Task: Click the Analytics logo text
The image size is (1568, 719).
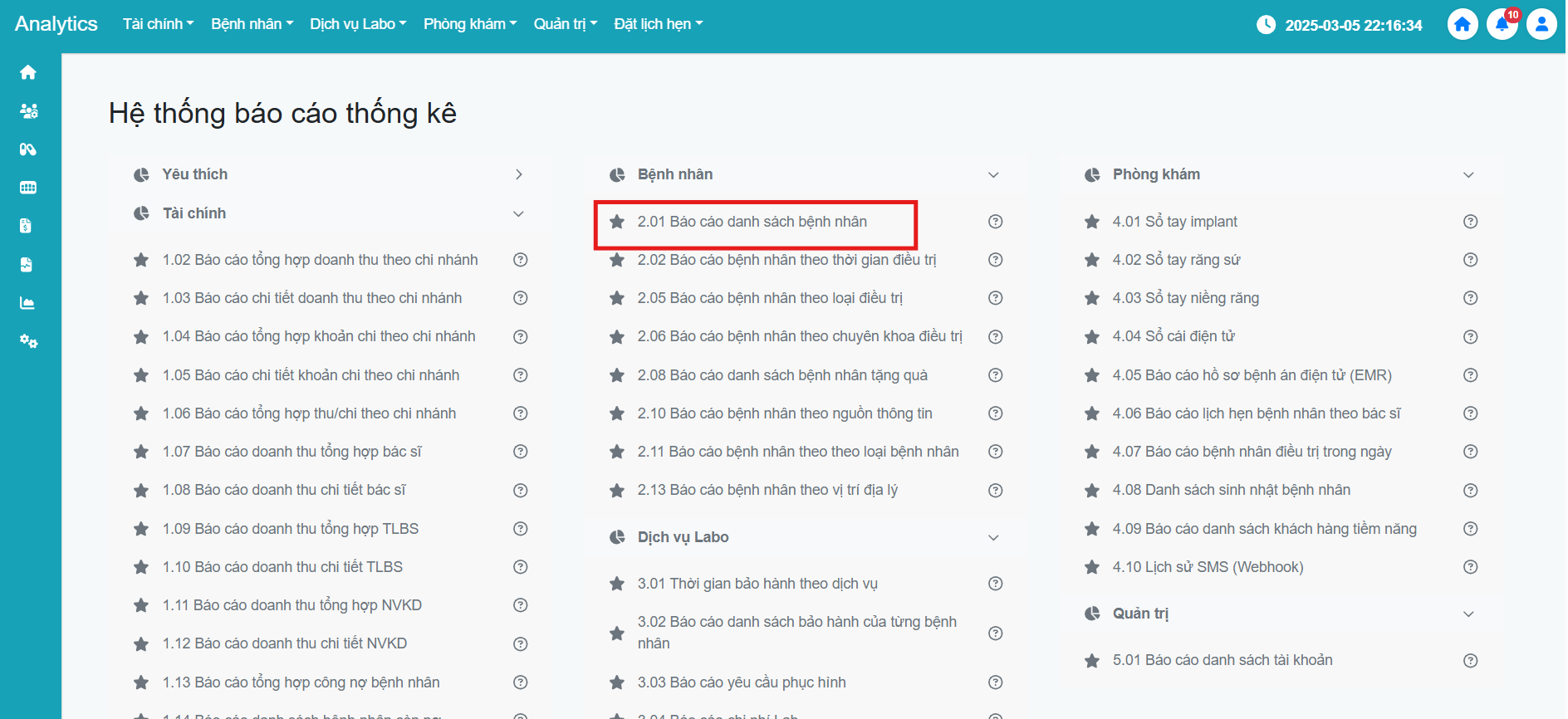Action: pos(56,24)
